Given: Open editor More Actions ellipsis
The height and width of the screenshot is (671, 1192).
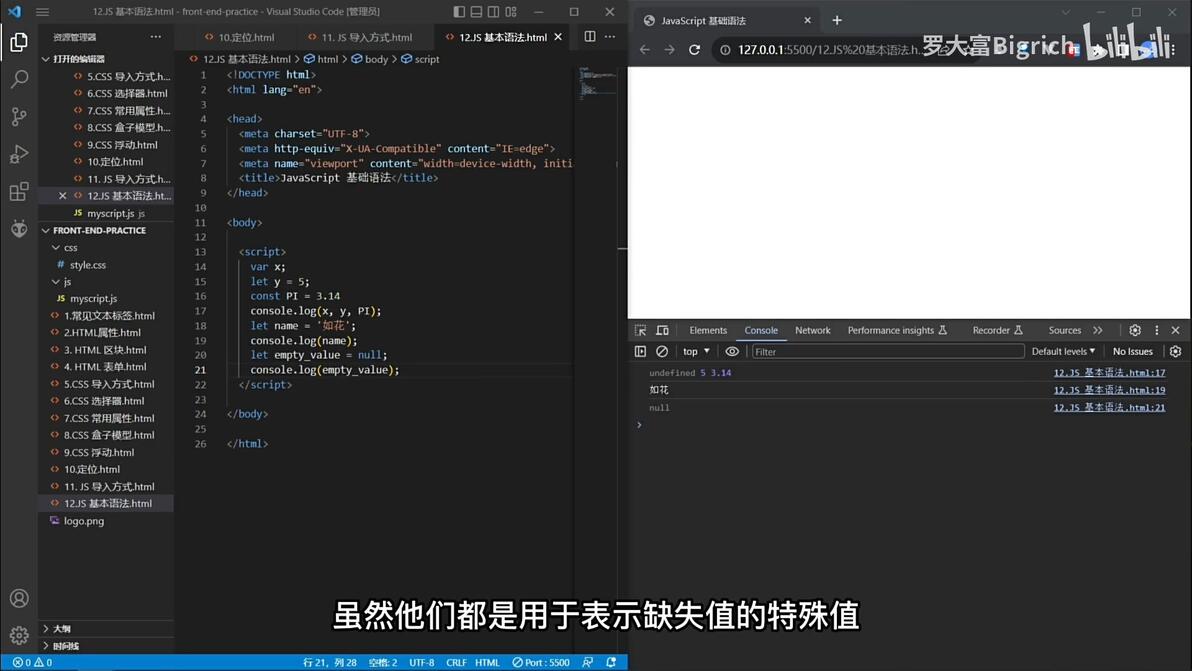Looking at the screenshot, I should 610,36.
